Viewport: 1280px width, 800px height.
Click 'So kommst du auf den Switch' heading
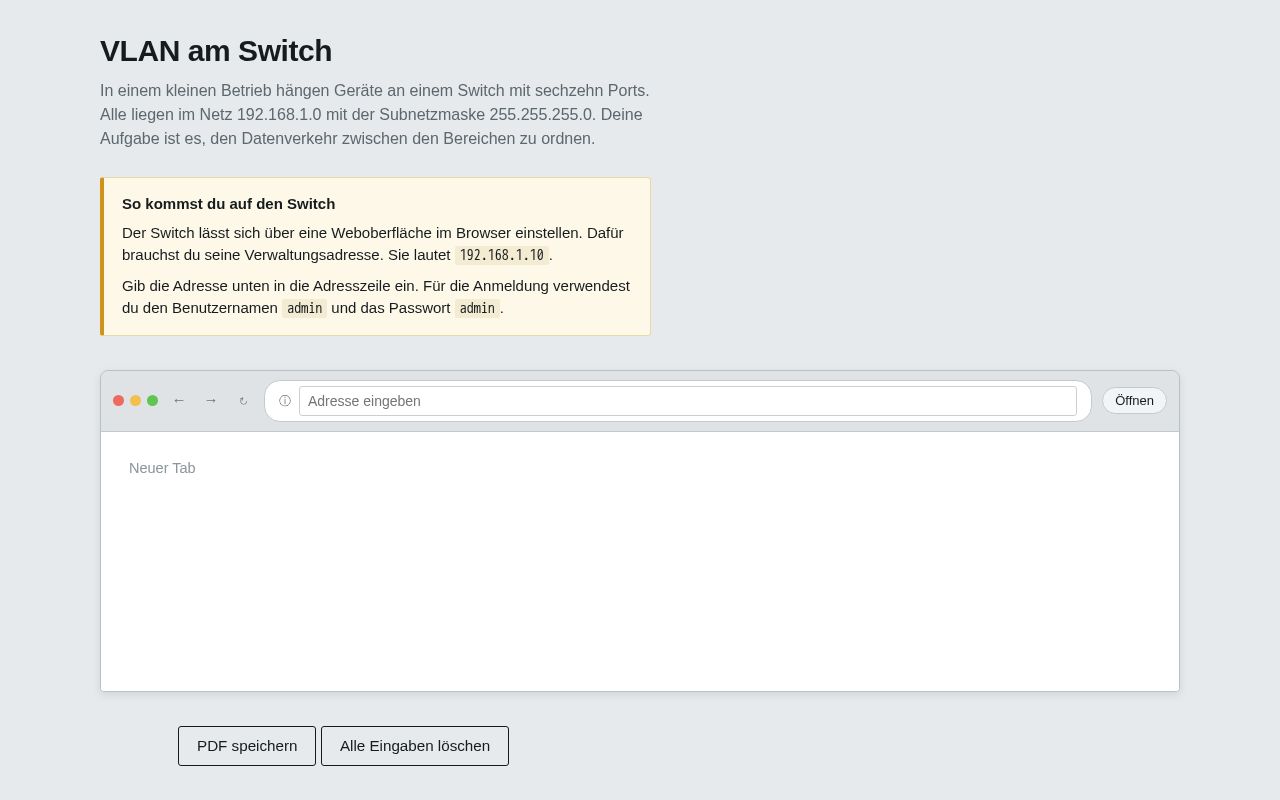point(229,204)
